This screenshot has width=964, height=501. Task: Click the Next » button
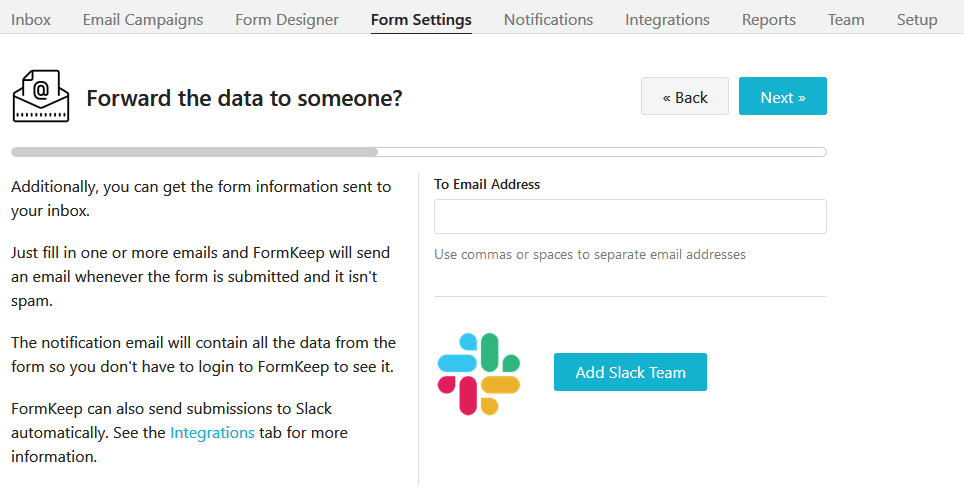coord(783,97)
